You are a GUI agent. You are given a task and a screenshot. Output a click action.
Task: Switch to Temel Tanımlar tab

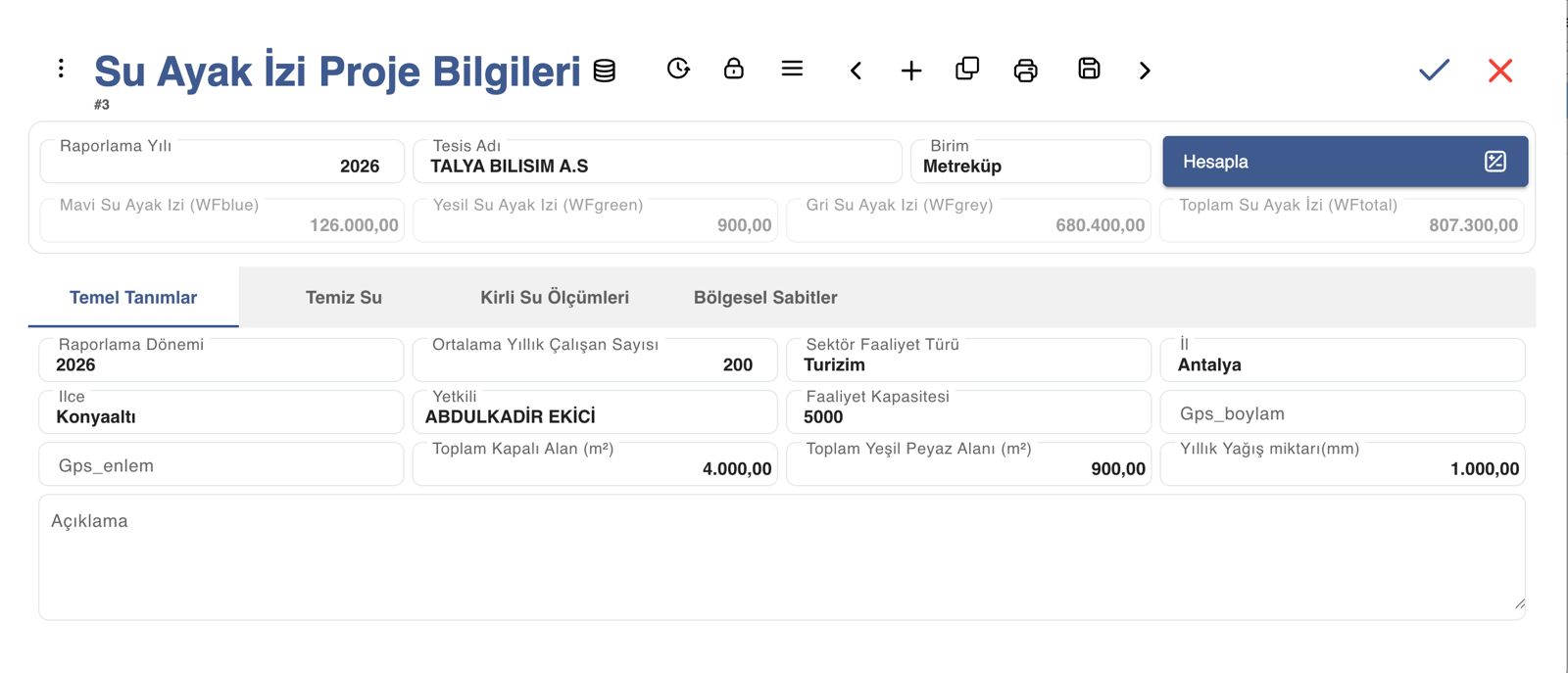(133, 298)
